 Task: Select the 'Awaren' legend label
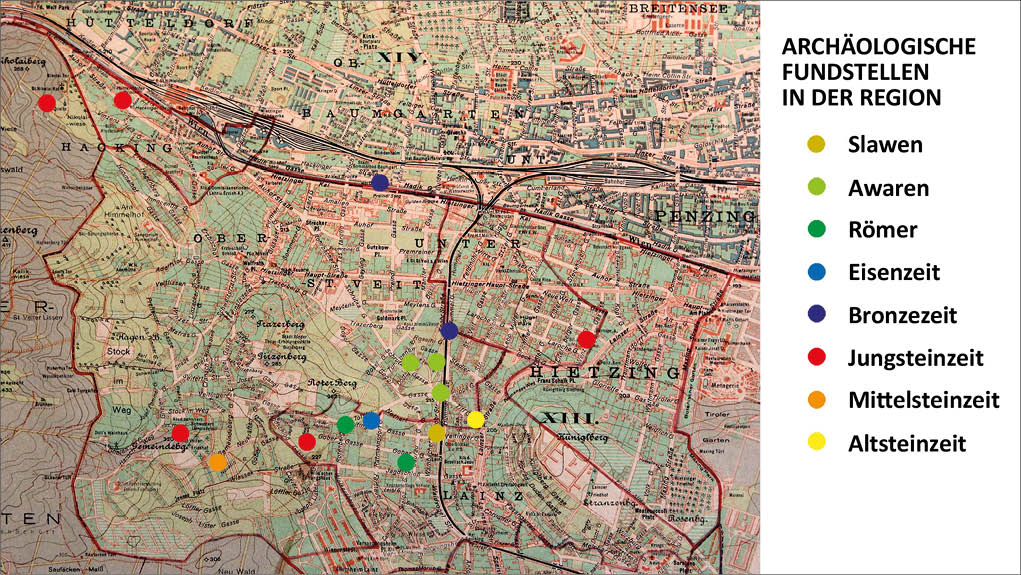pyautogui.click(x=888, y=188)
